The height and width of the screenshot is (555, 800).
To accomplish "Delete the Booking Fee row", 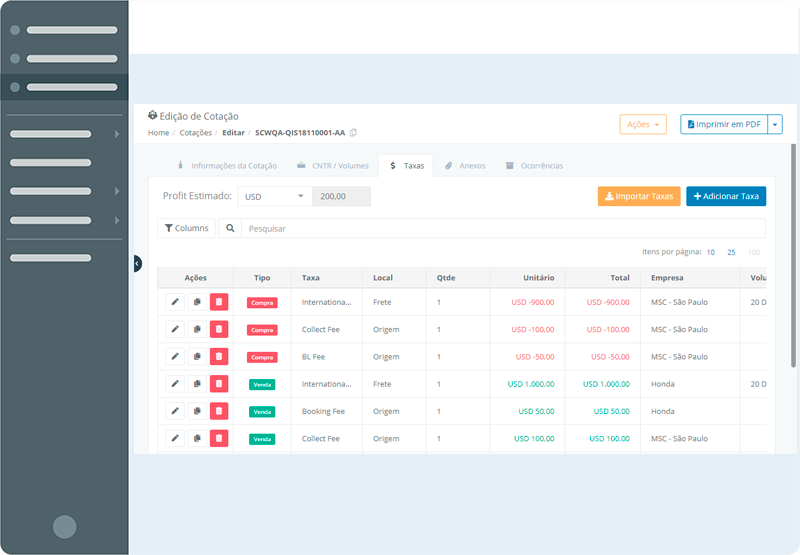I will (x=219, y=411).
